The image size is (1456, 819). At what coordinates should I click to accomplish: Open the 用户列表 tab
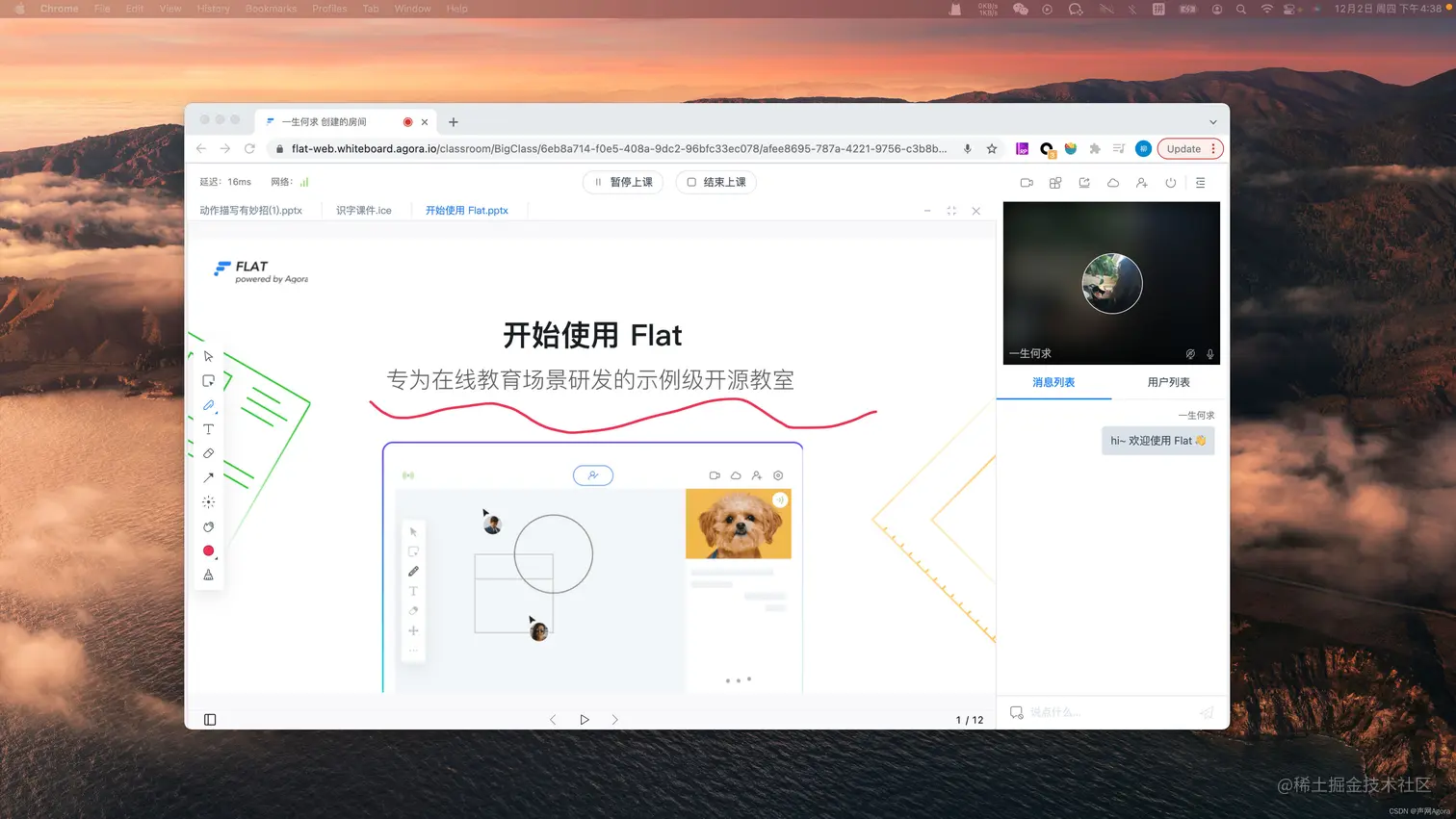point(1168,382)
